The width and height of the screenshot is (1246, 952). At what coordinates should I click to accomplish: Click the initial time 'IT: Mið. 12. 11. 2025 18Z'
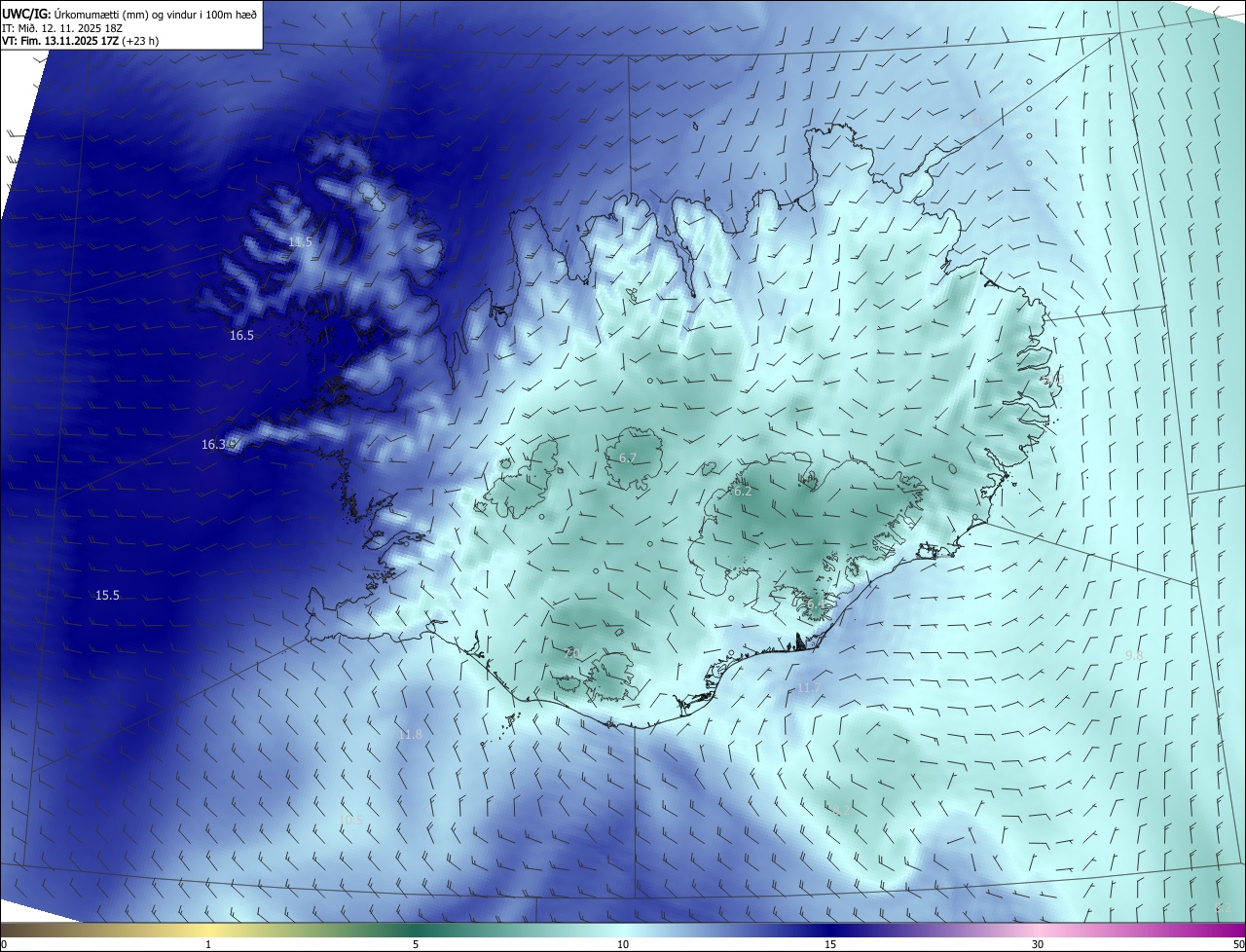pyautogui.click(x=61, y=27)
